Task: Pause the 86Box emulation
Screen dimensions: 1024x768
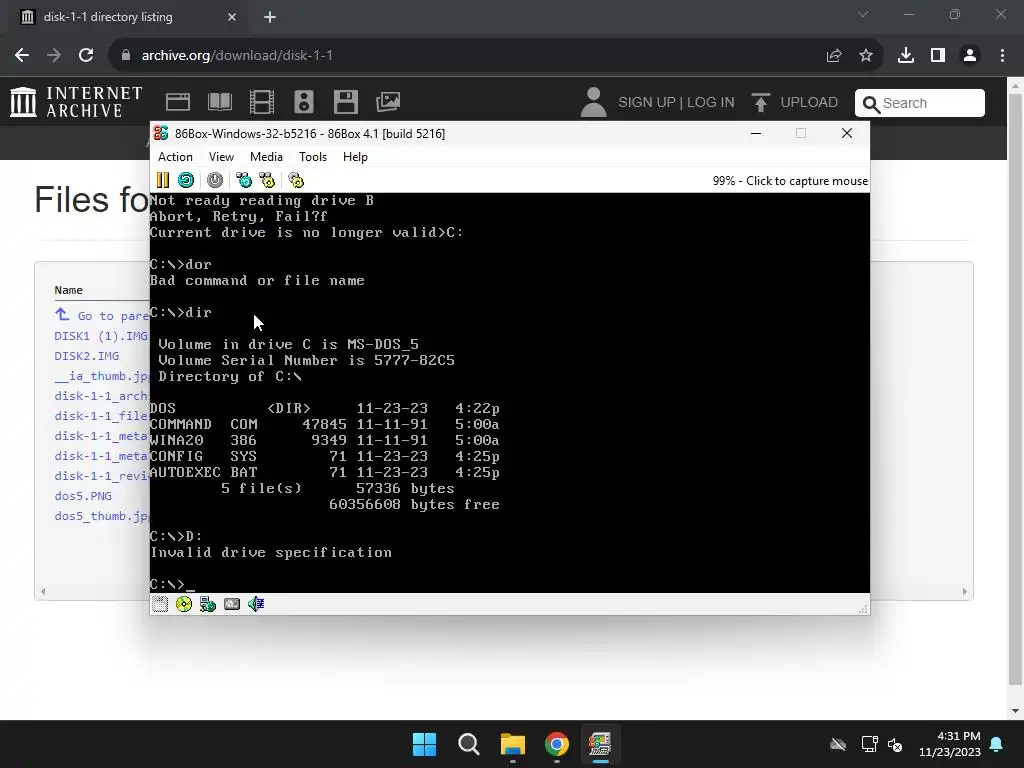Action: click(163, 180)
